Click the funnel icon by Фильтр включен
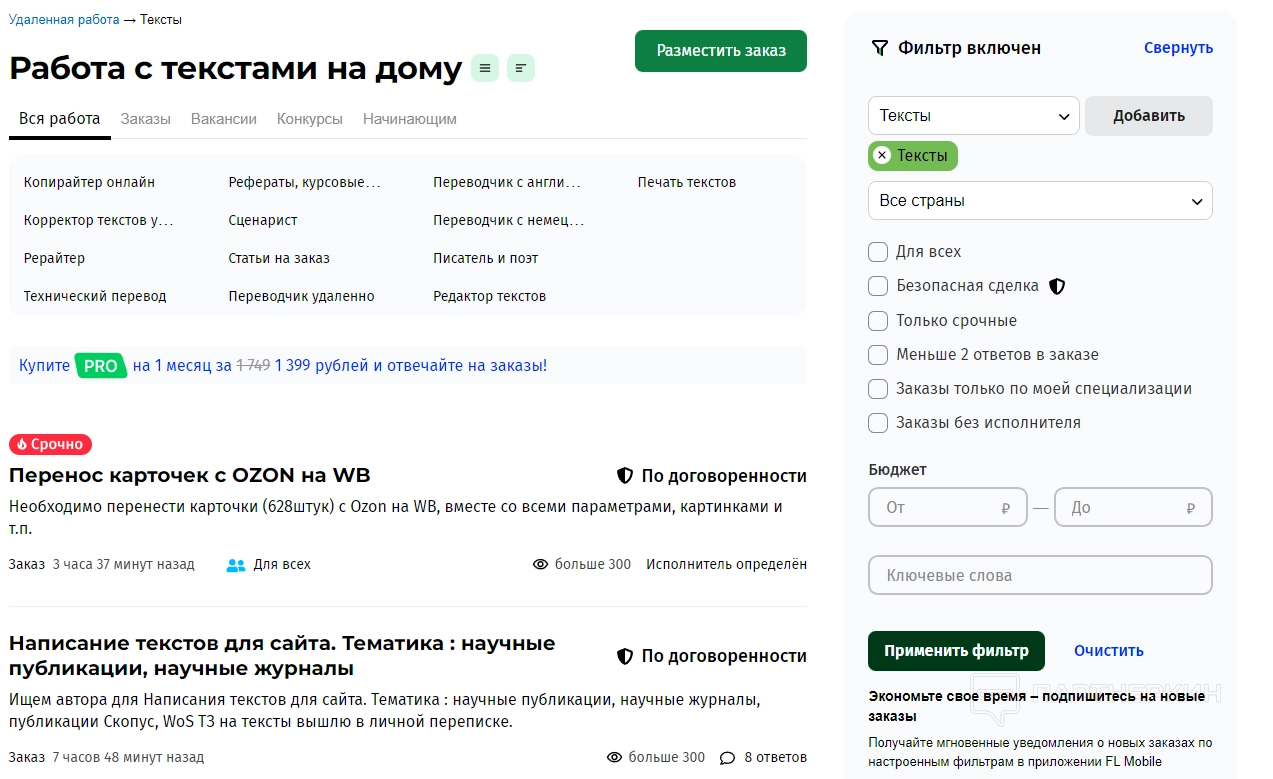This screenshot has height=779, width=1273. pos(880,48)
